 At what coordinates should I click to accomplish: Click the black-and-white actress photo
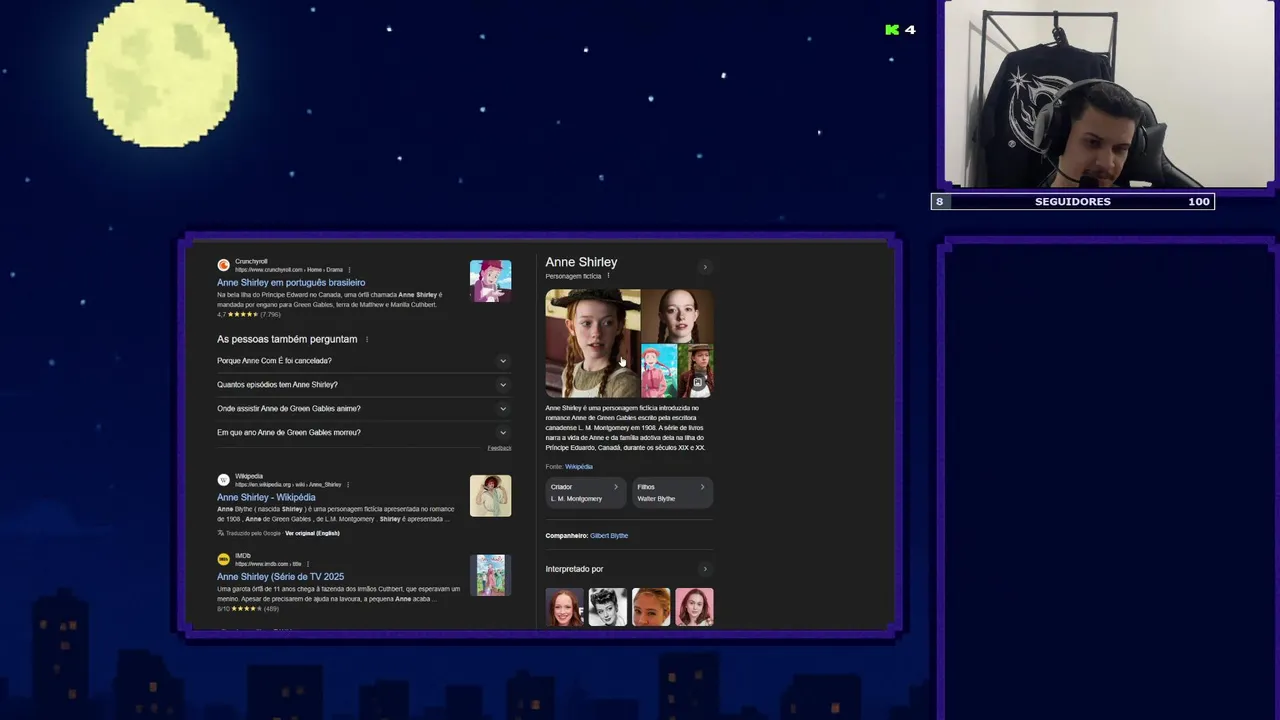(608, 607)
